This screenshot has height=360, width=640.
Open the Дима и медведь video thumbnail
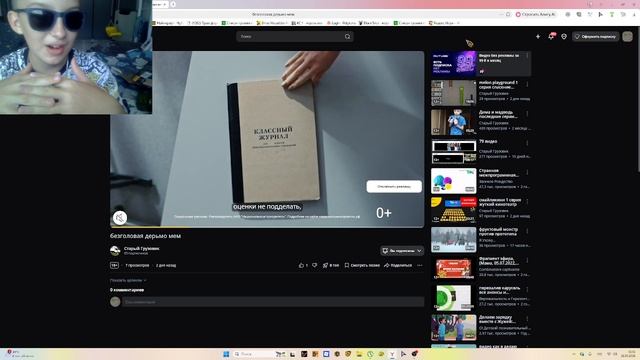[453, 122]
